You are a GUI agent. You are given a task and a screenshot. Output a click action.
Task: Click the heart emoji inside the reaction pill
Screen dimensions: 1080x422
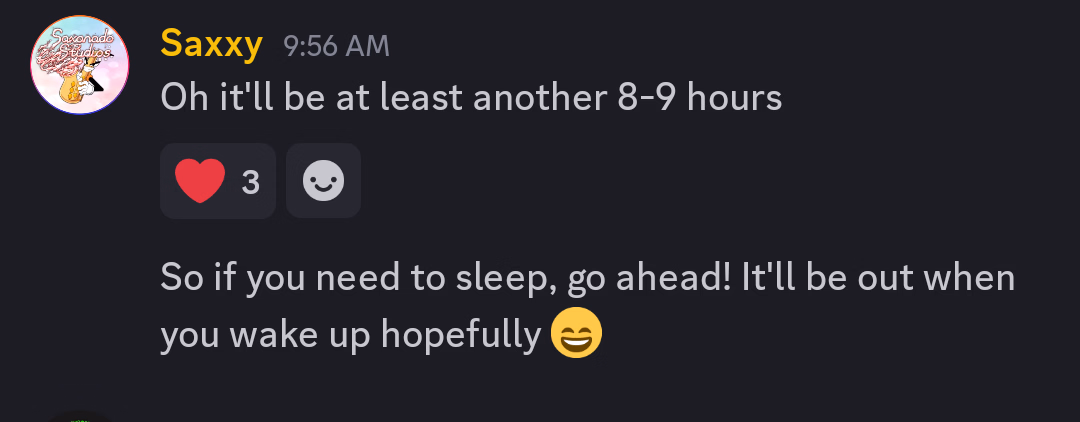(x=200, y=181)
